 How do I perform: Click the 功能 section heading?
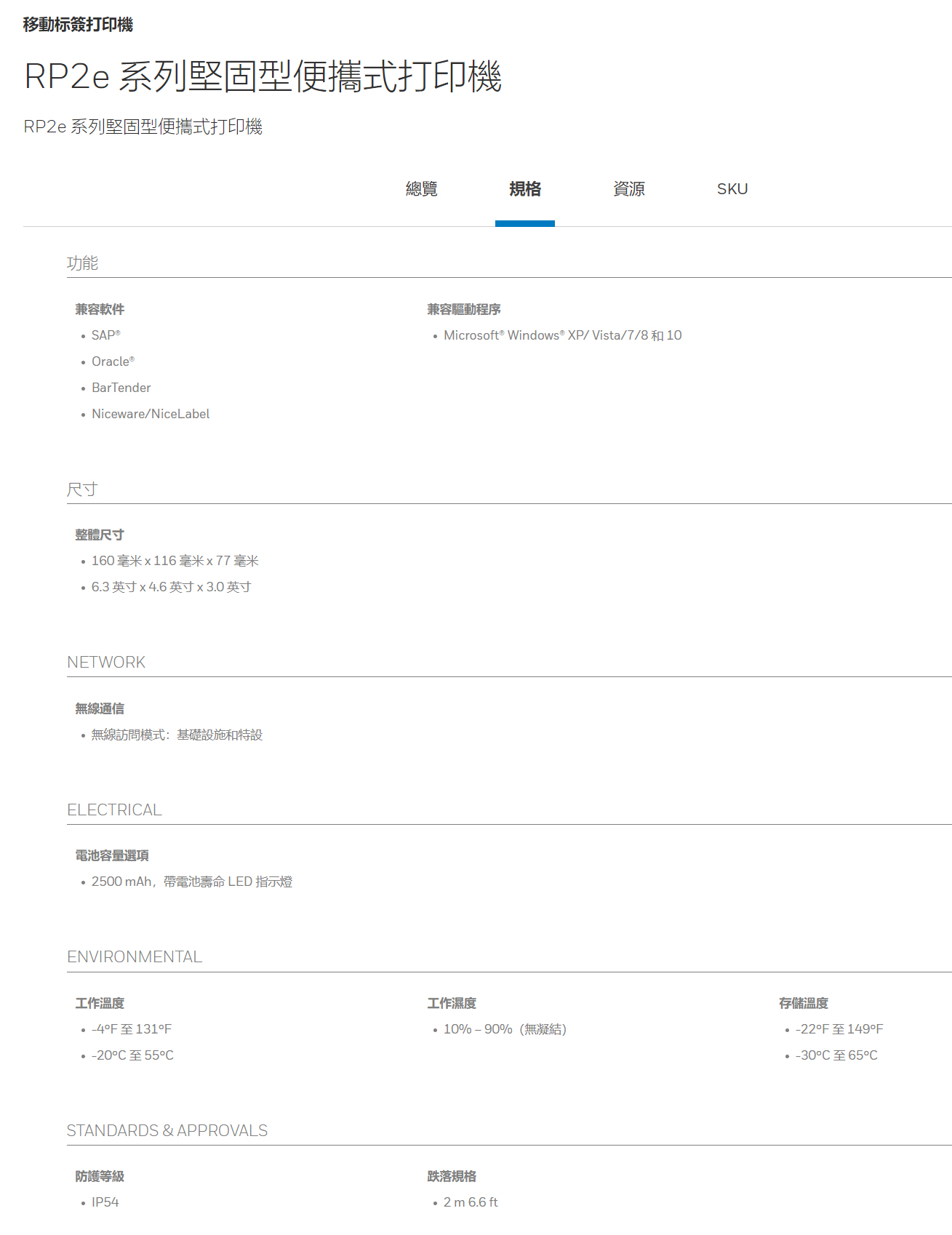[82, 263]
